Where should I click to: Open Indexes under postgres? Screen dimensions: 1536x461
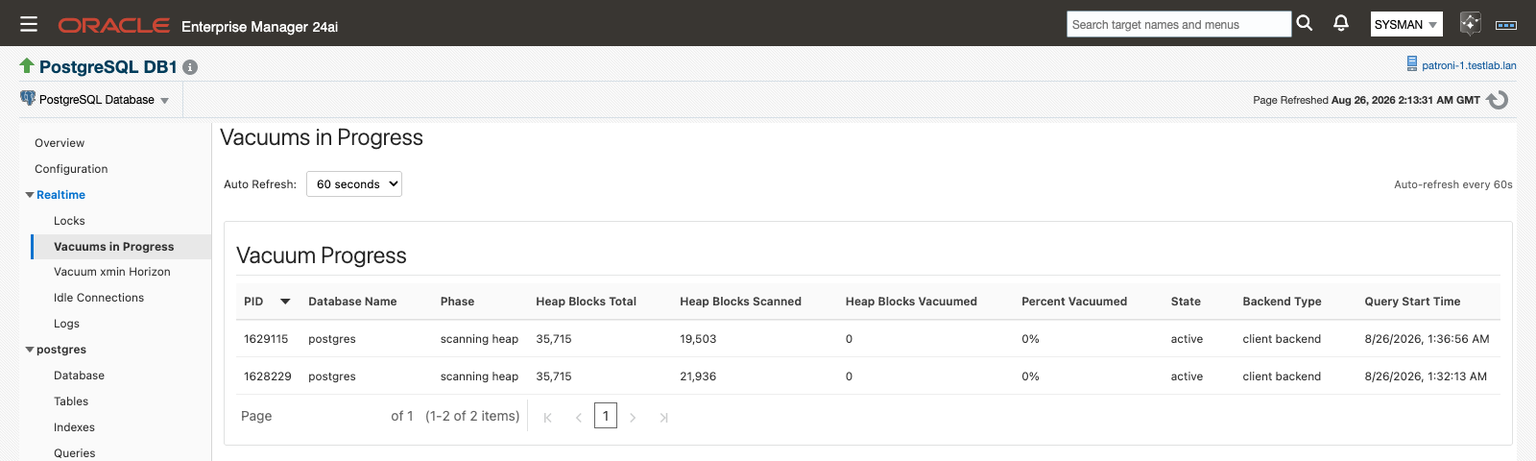point(75,427)
